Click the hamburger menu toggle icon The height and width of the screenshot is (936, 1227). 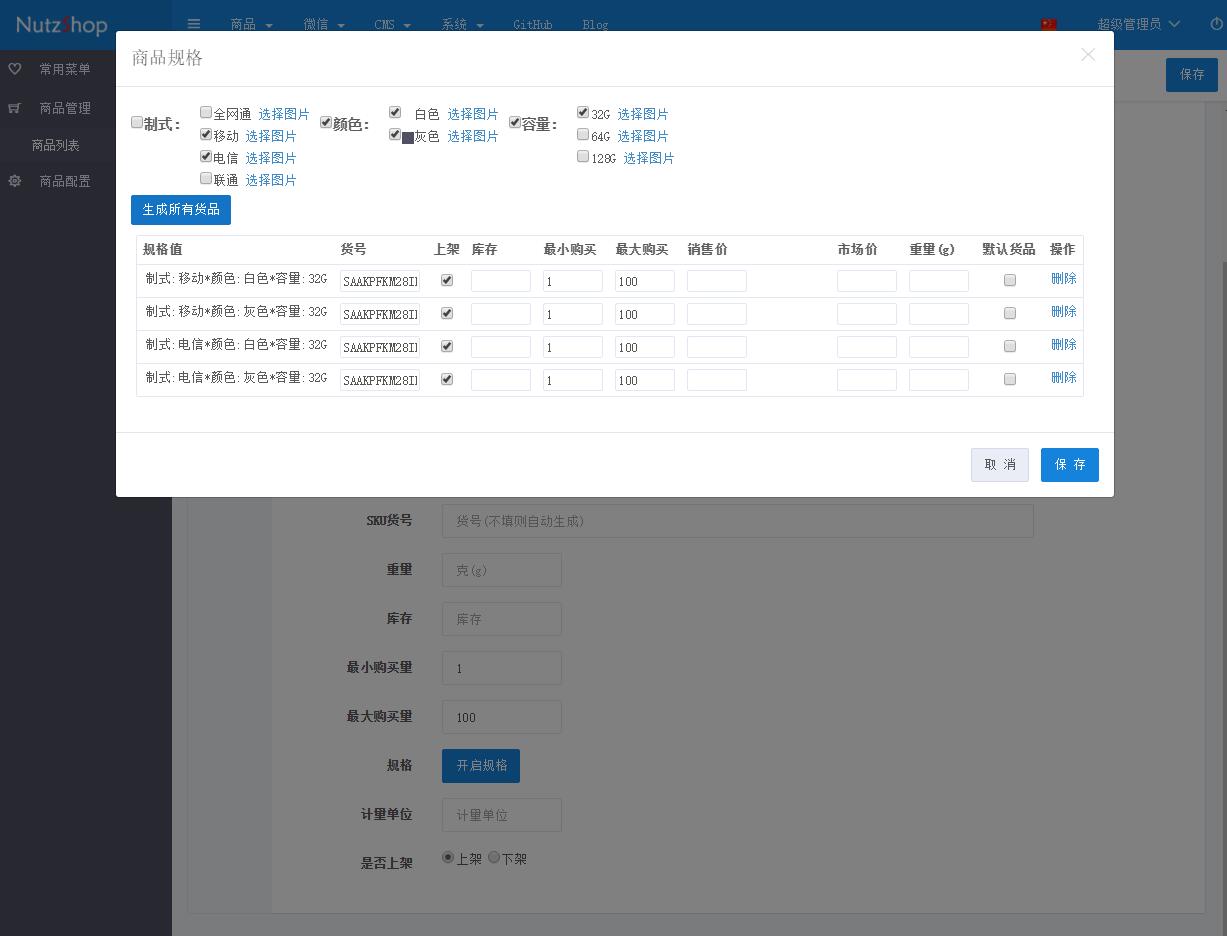pyautogui.click(x=194, y=24)
